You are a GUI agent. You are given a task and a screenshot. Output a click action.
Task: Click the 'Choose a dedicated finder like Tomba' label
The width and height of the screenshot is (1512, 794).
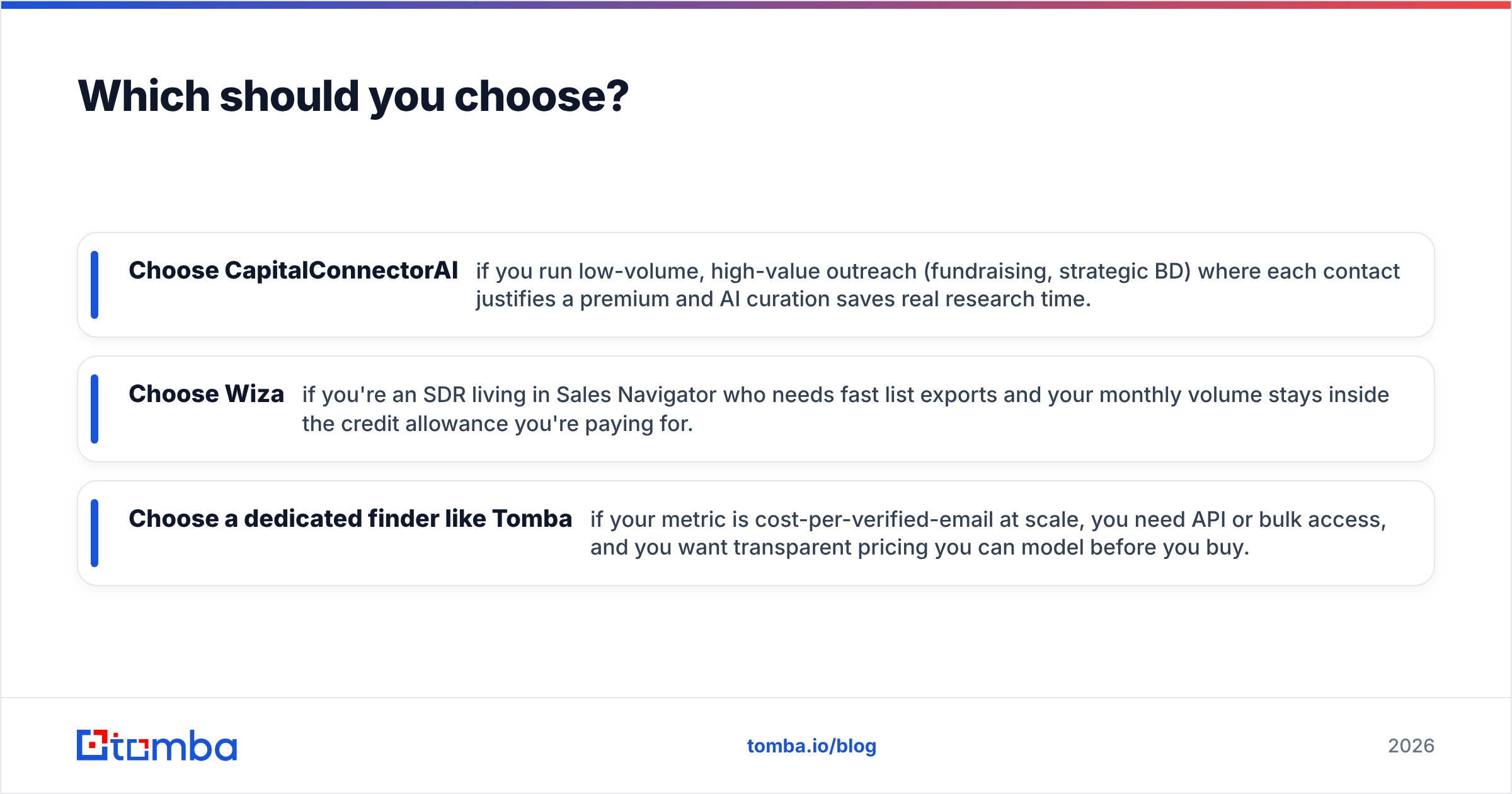(350, 519)
